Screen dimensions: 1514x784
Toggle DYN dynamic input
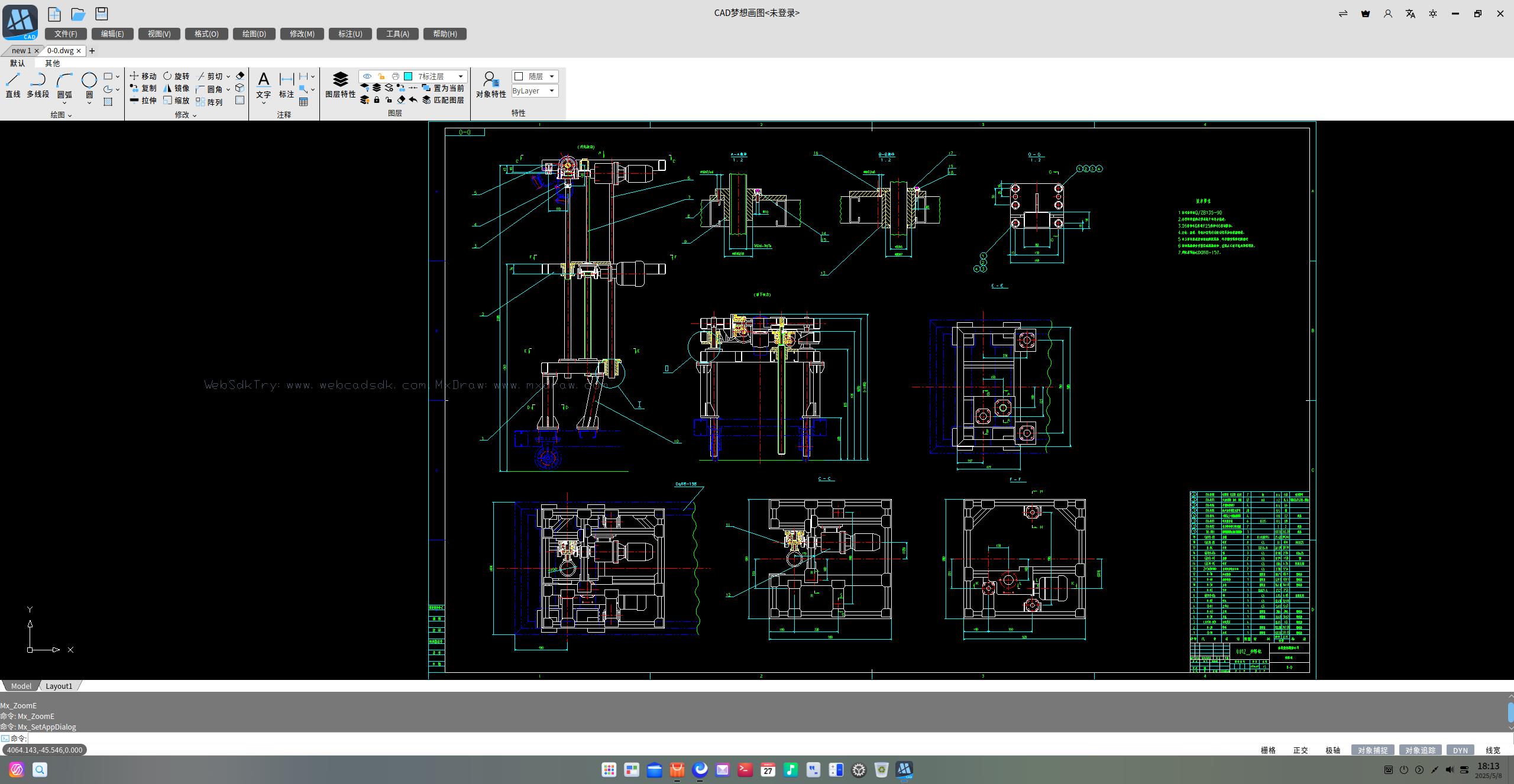1461,750
